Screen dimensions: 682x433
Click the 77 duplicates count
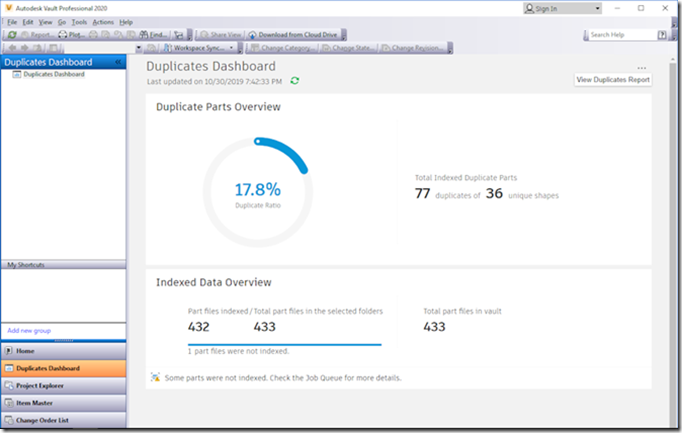click(422, 193)
